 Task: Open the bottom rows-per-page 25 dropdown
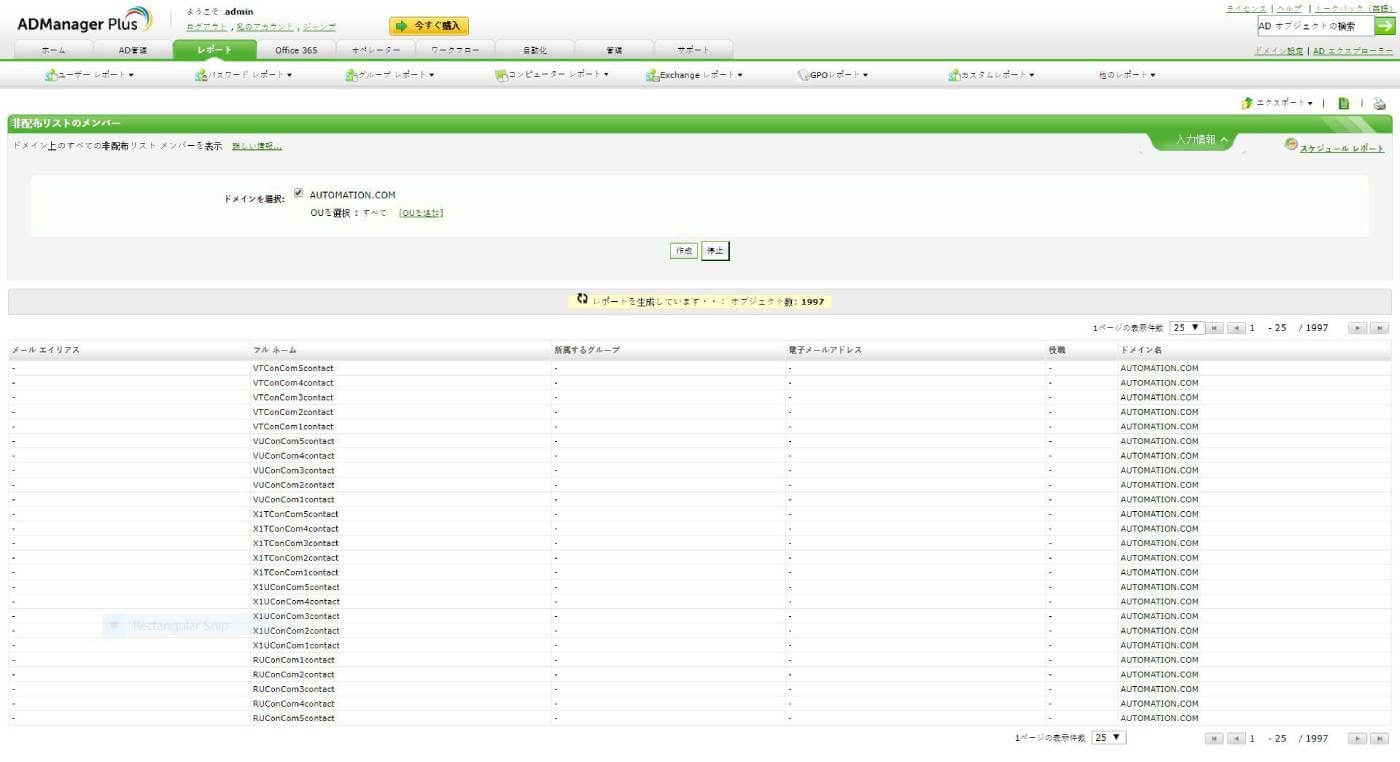coord(1109,738)
